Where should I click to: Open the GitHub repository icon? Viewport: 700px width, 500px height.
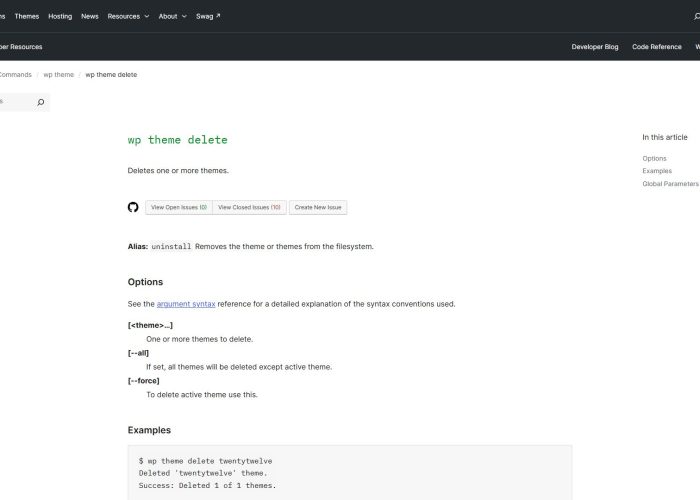(x=133, y=207)
